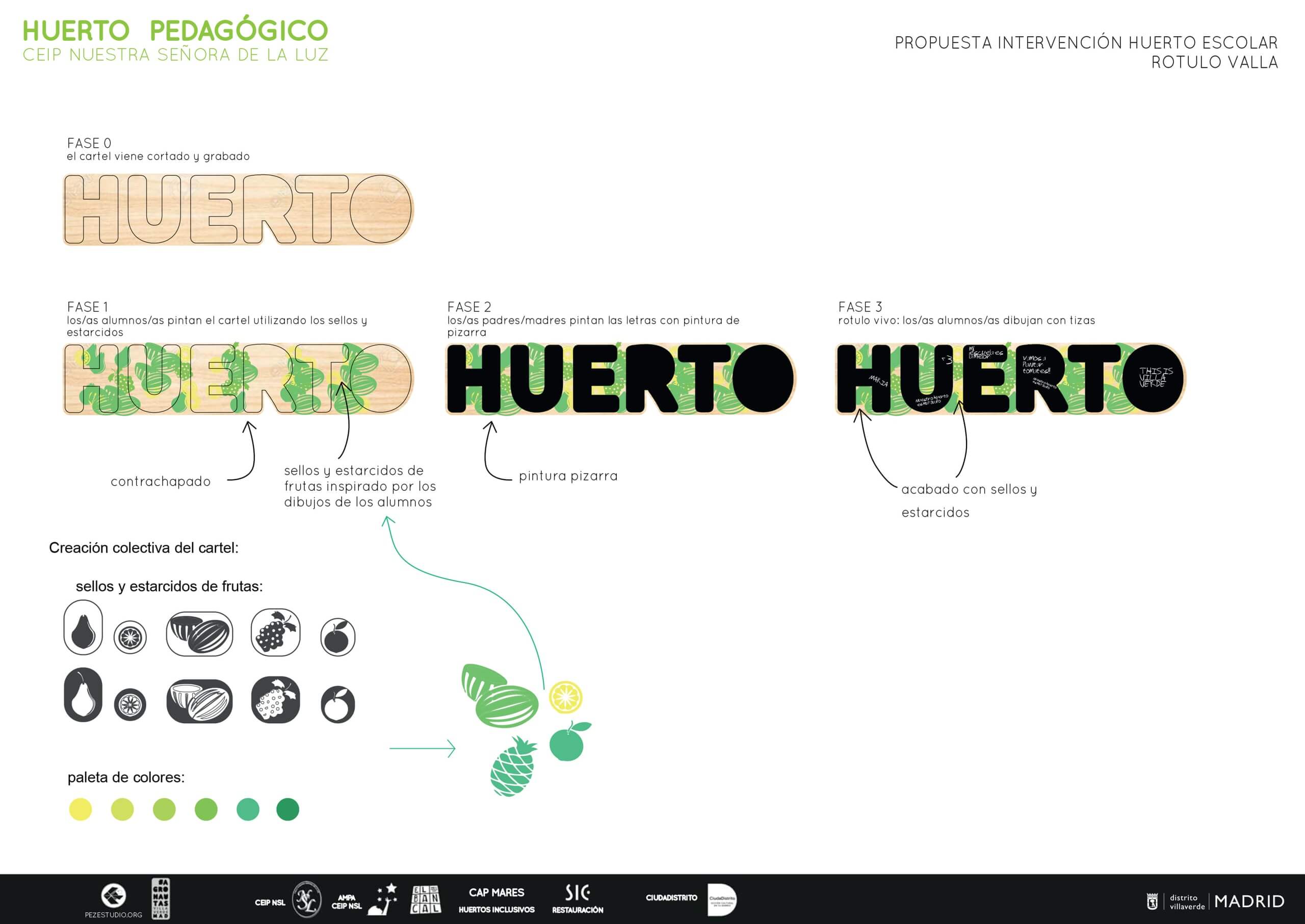Select the dark filled orange fruit icon

tap(338, 704)
